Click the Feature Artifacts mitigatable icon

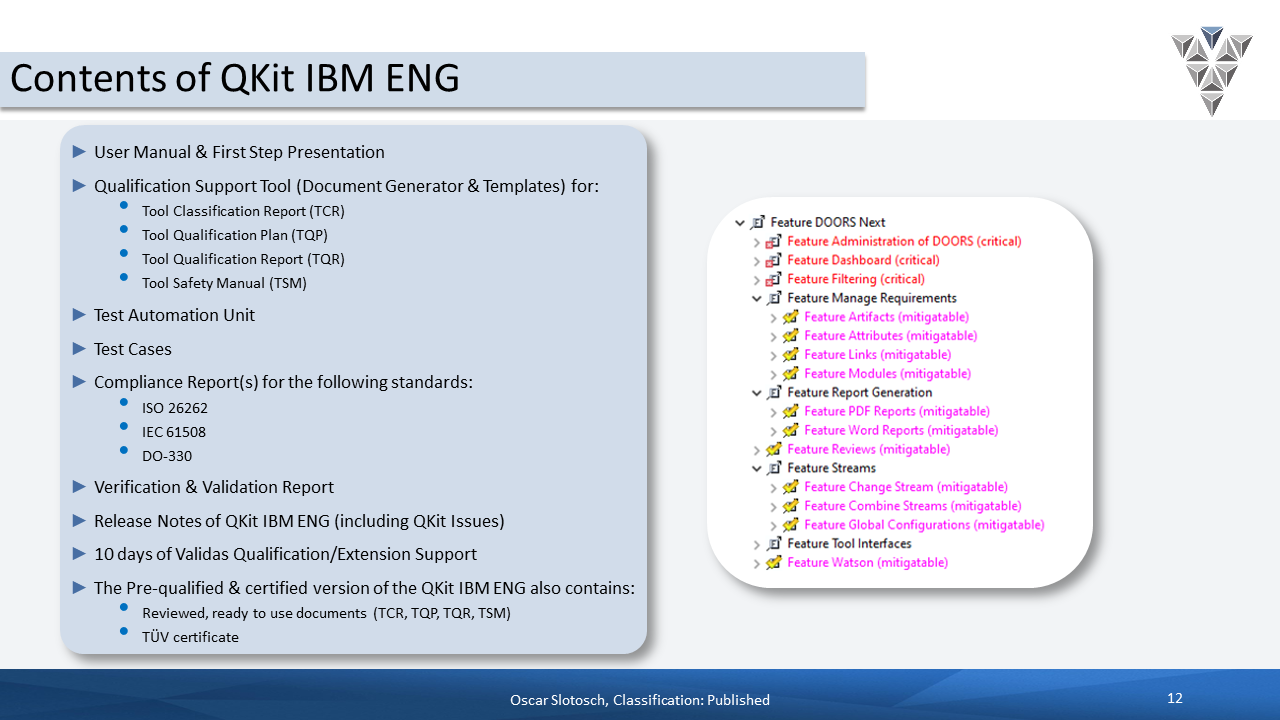[791, 317]
